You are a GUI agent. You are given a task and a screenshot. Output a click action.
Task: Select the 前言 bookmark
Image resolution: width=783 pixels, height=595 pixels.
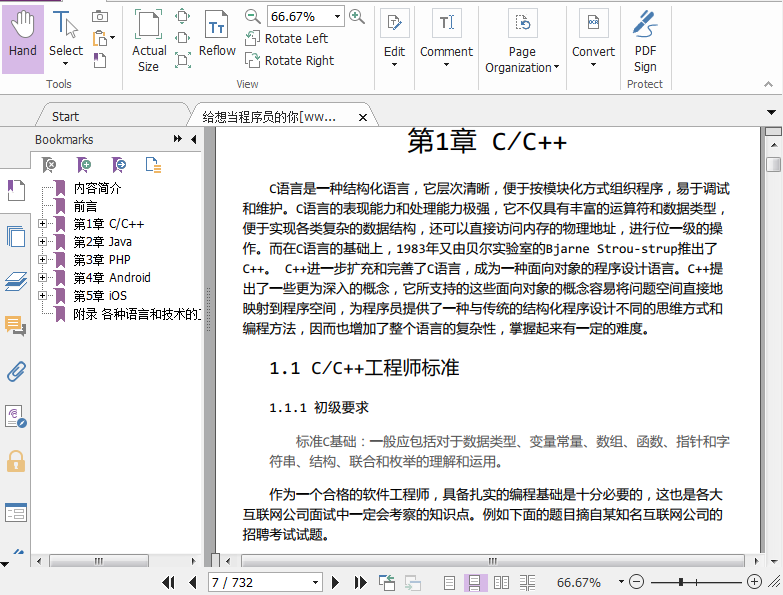[85, 206]
